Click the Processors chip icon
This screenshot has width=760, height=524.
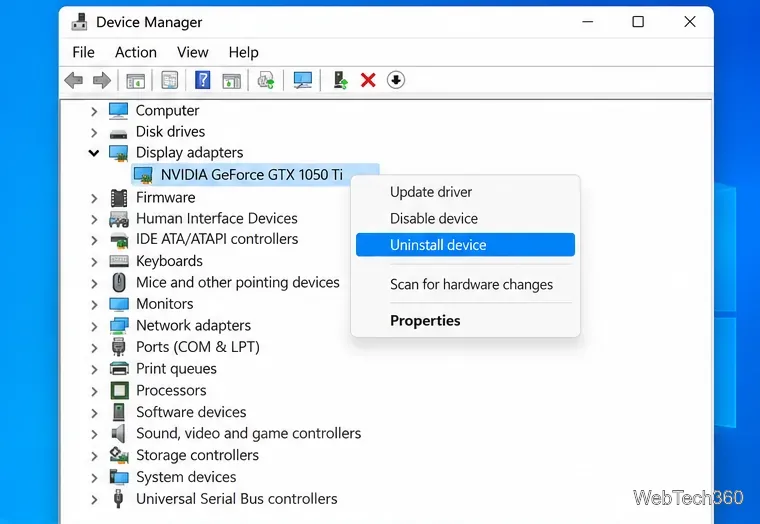(119, 390)
